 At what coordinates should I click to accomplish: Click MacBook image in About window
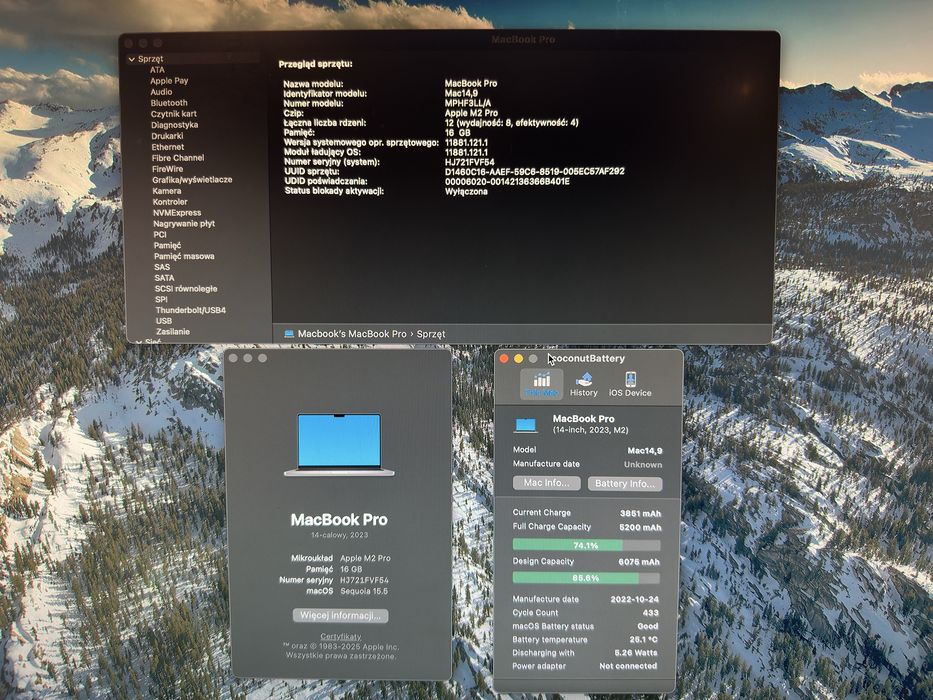(339, 444)
